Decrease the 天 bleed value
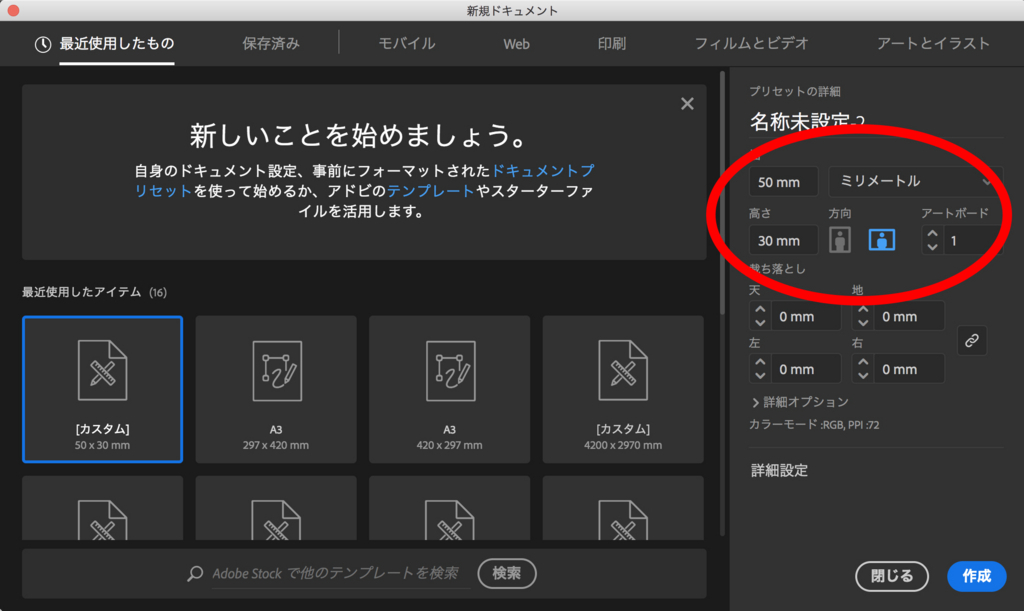 [x=760, y=323]
